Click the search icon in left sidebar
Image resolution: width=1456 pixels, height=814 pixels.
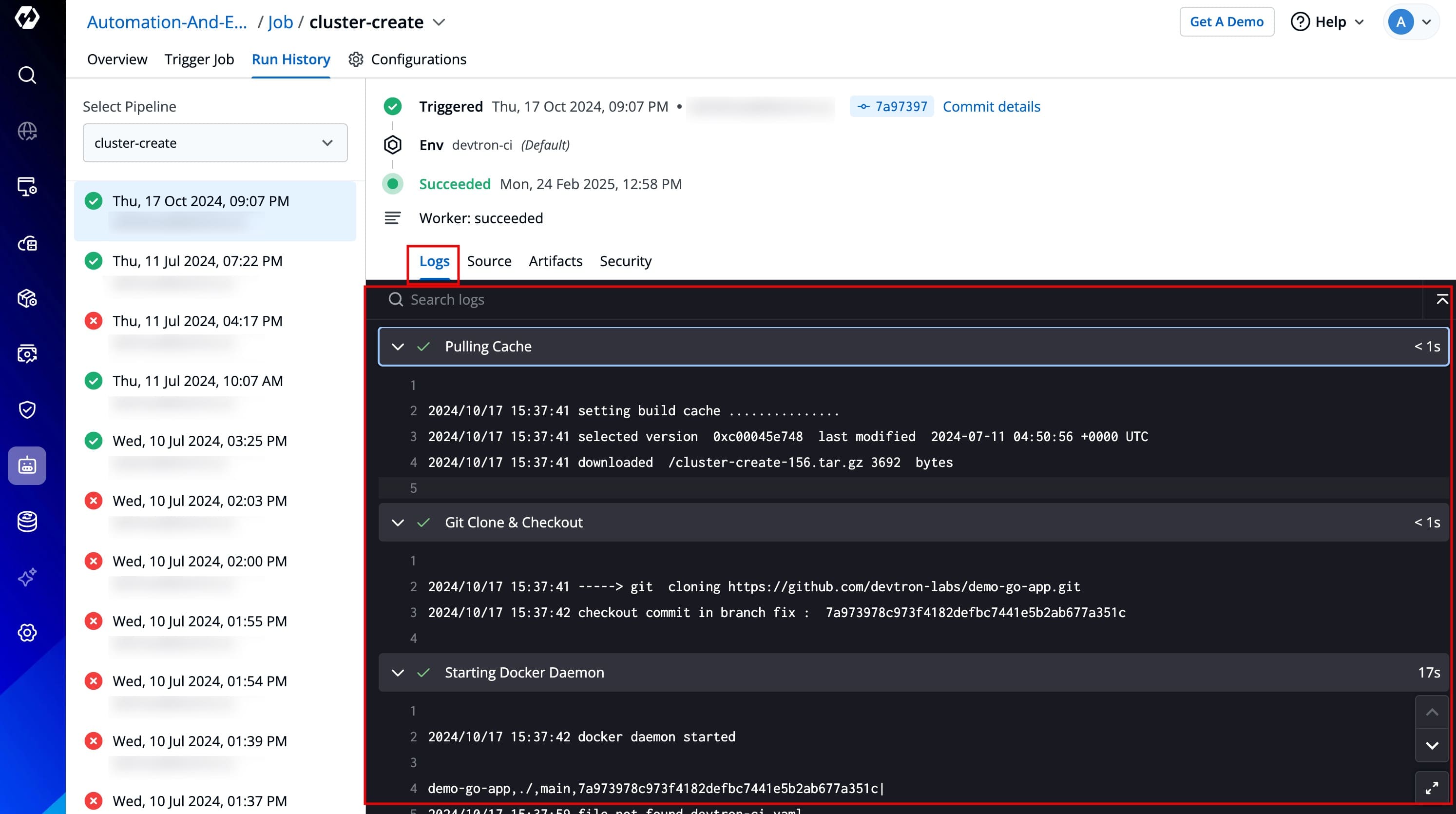pyautogui.click(x=27, y=75)
